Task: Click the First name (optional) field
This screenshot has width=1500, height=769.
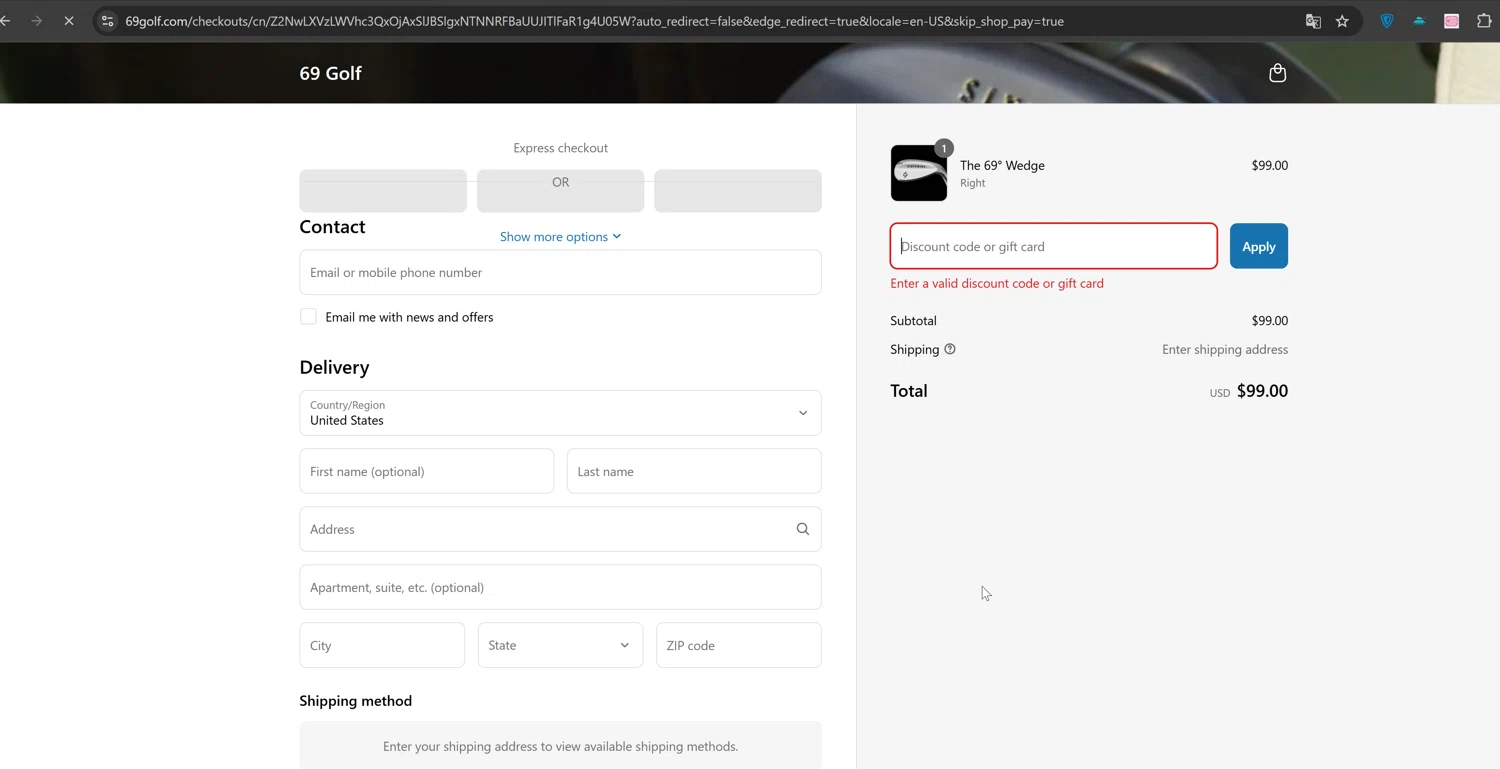Action: [426, 471]
